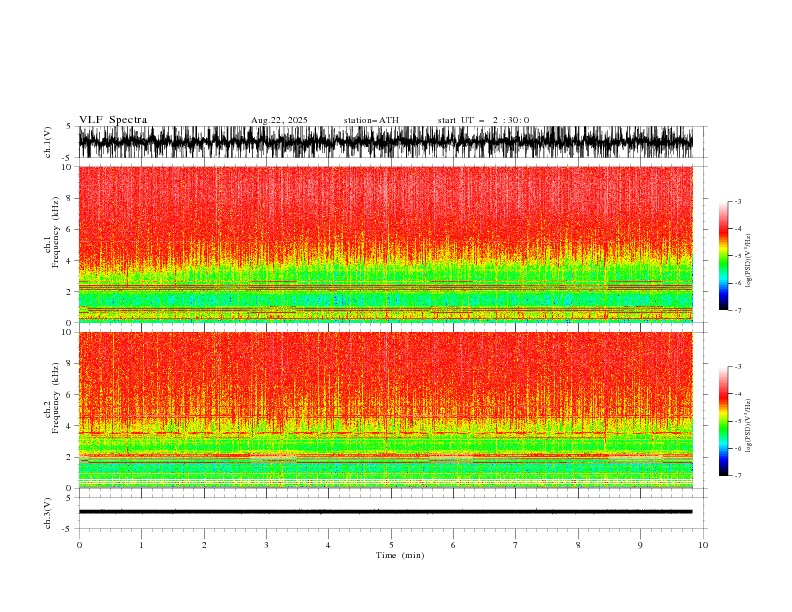Click the ch.2 PSD color bar

(x=724, y=421)
